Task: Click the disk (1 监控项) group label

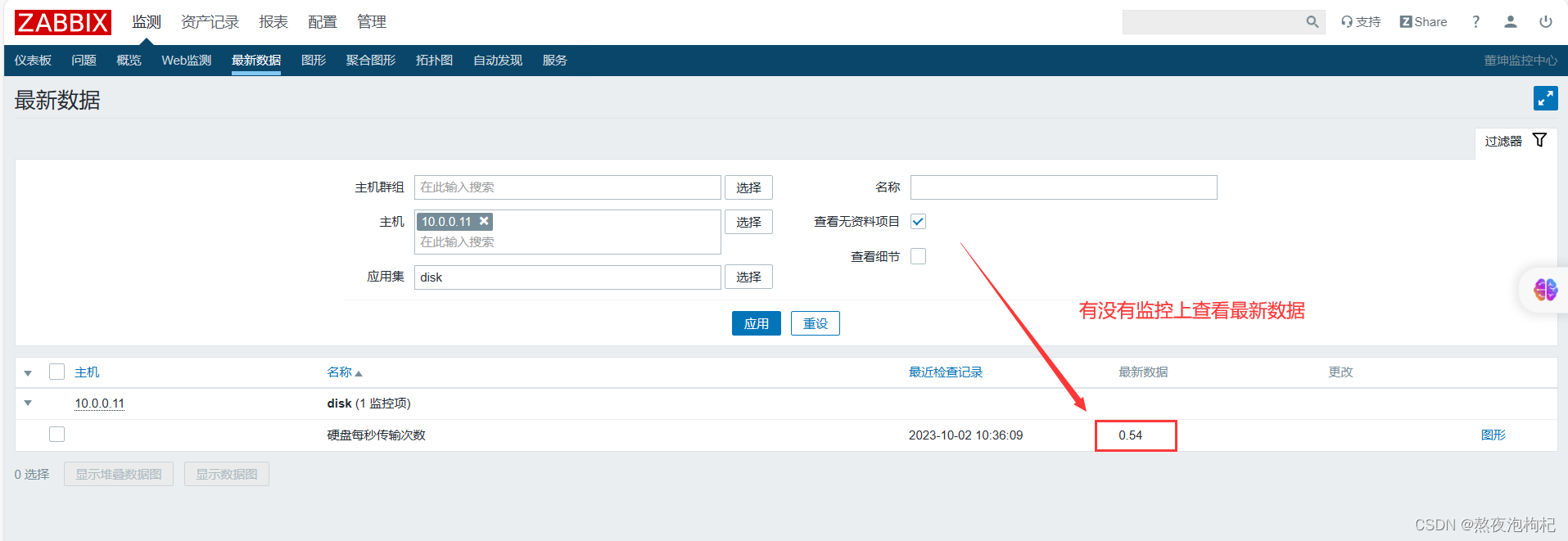Action: 369,403
